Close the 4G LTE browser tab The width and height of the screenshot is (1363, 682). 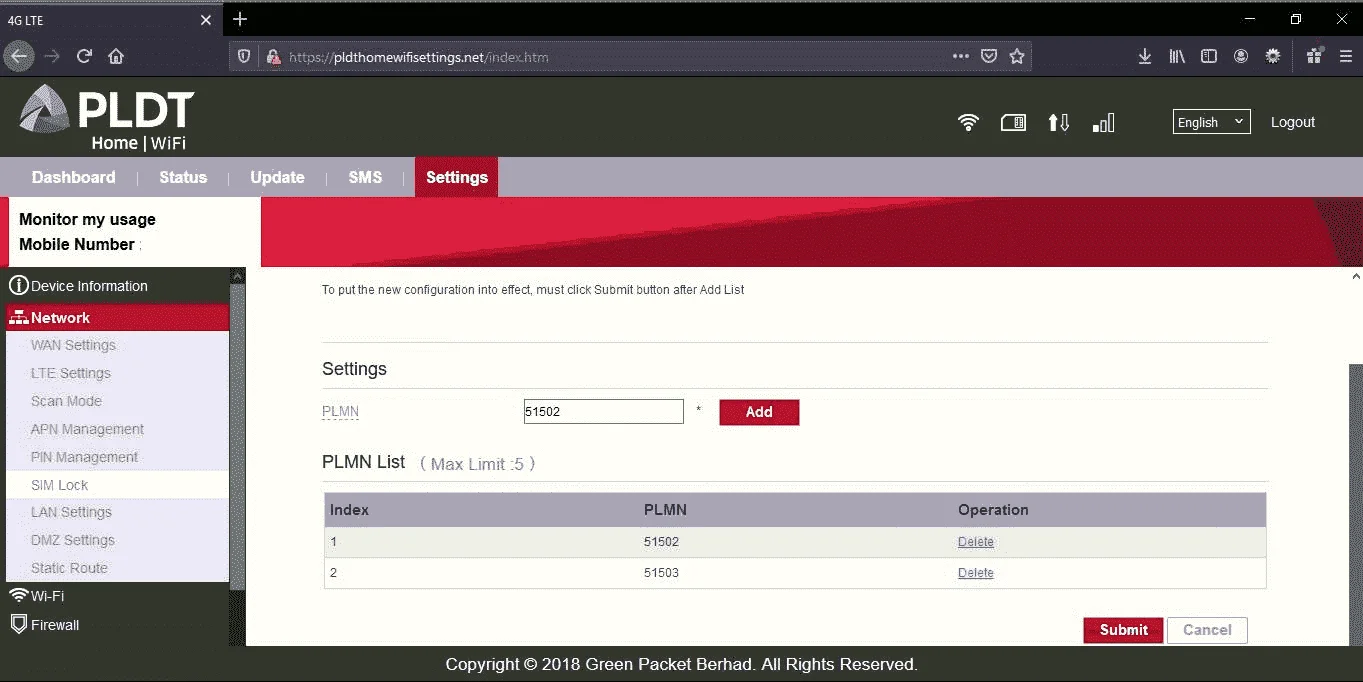(206, 19)
